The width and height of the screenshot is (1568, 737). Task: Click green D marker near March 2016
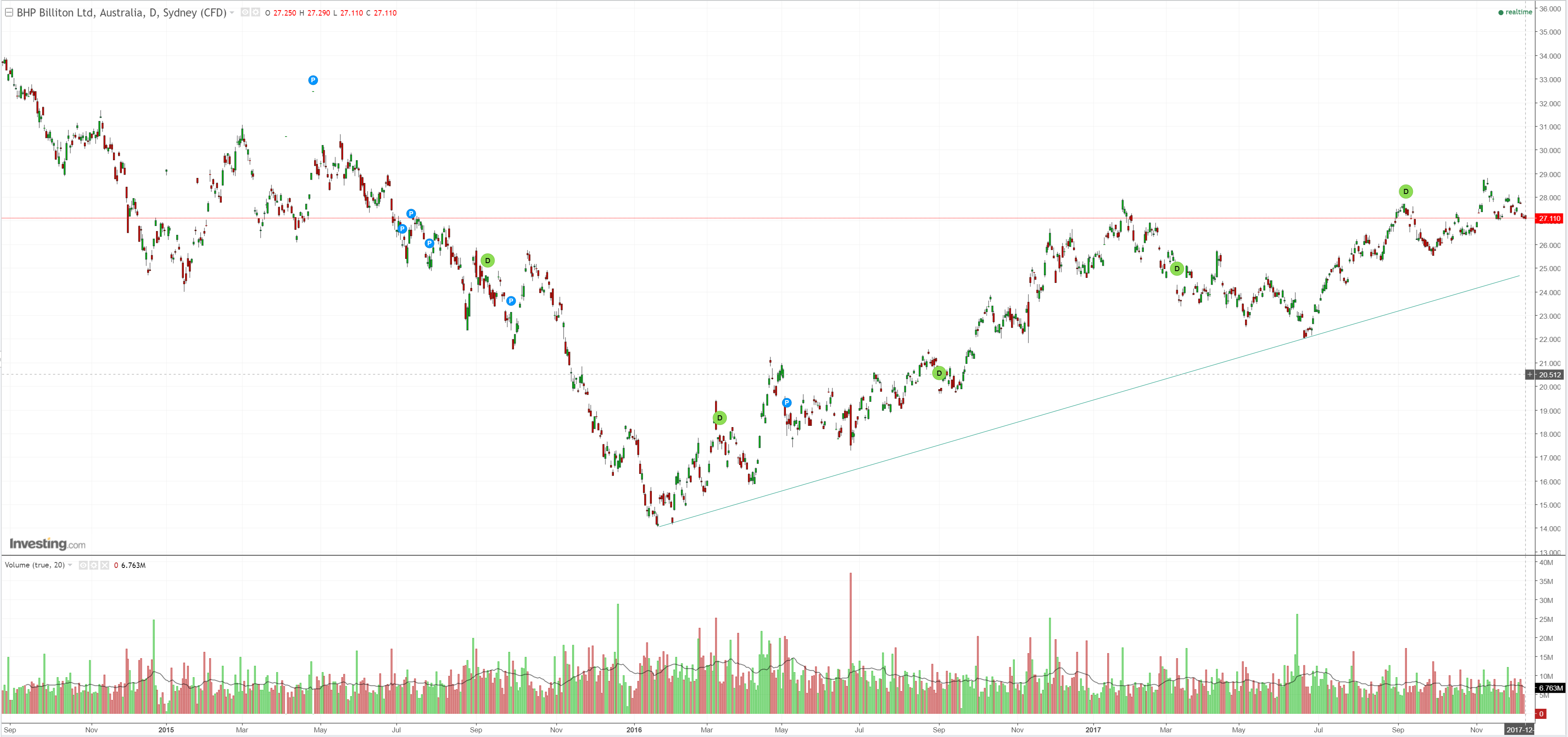(x=719, y=418)
